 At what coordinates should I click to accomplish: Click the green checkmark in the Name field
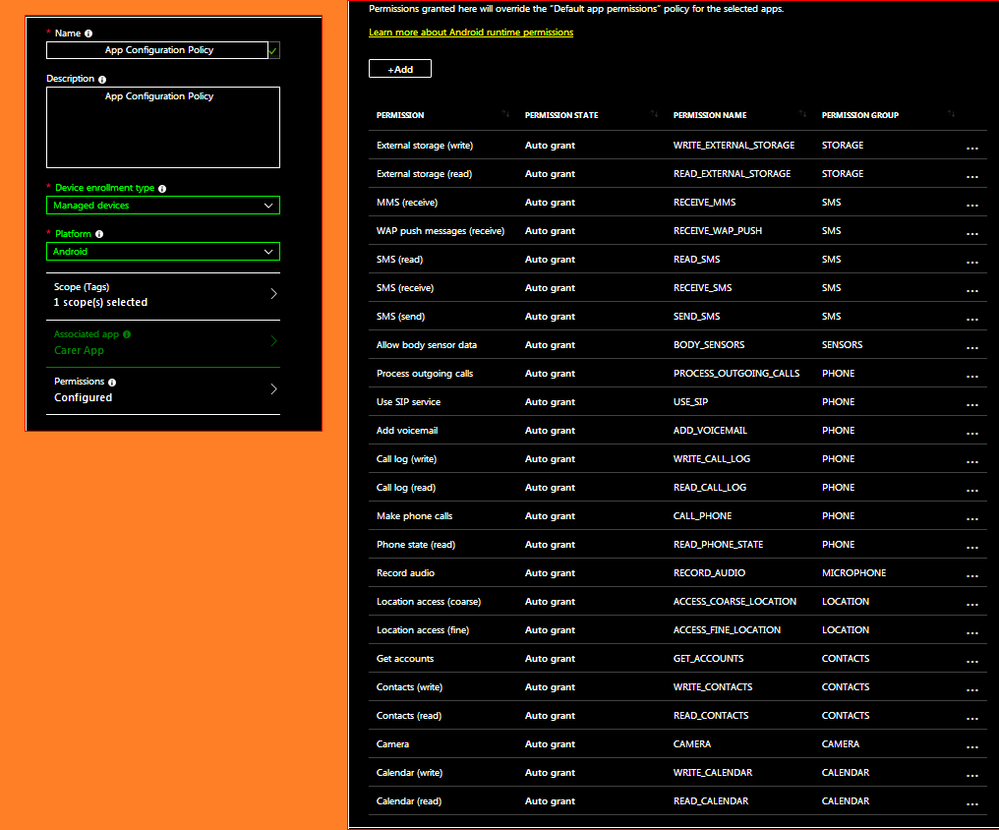click(273, 49)
